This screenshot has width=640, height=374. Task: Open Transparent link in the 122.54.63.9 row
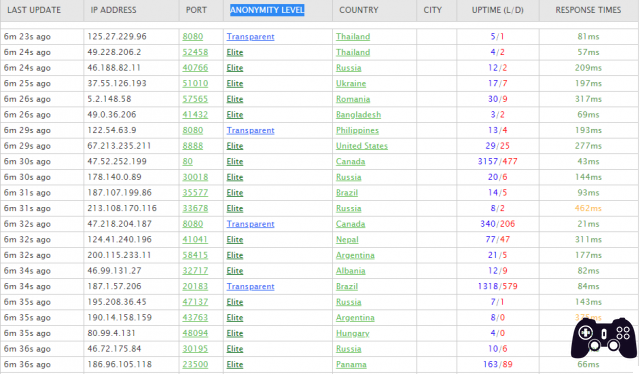251,130
